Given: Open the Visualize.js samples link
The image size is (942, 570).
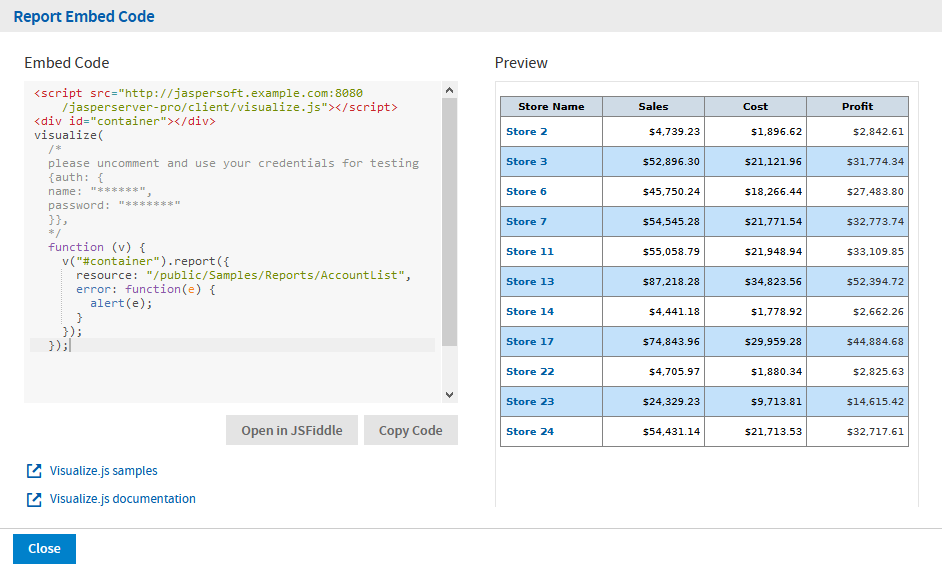Looking at the screenshot, I should point(103,471).
